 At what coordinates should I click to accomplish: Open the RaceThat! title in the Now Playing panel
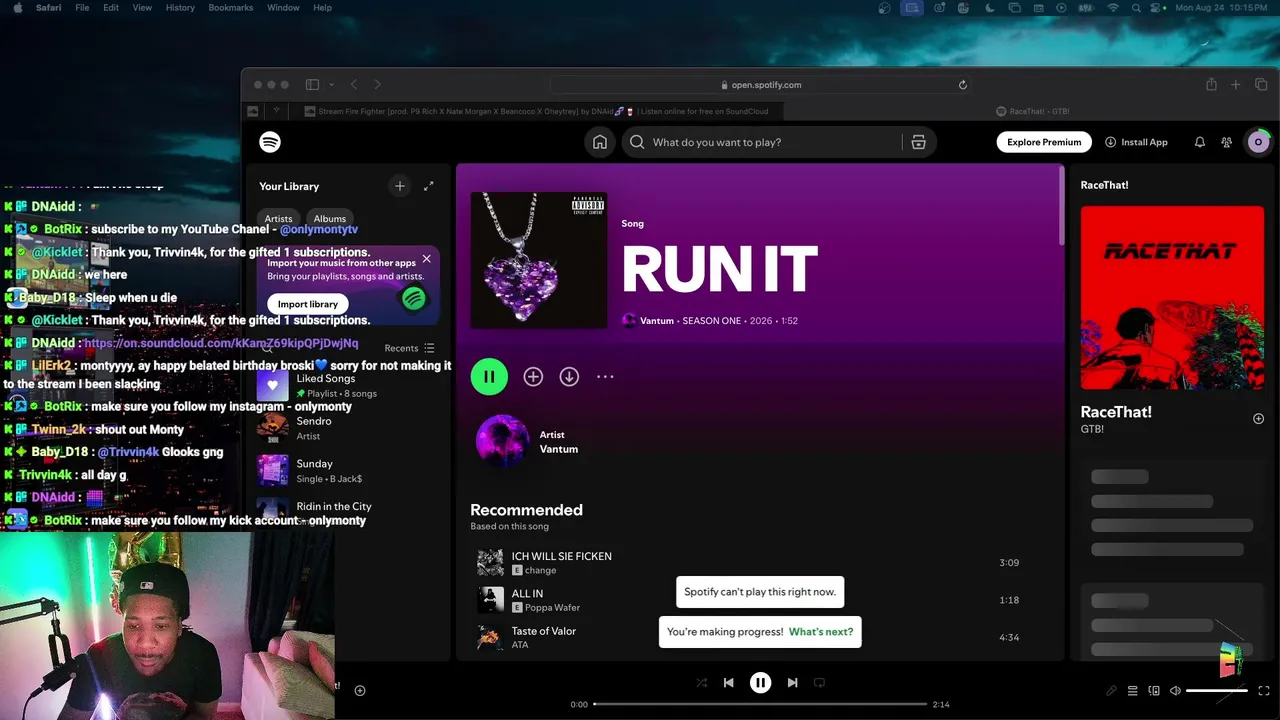point(1116,412)
